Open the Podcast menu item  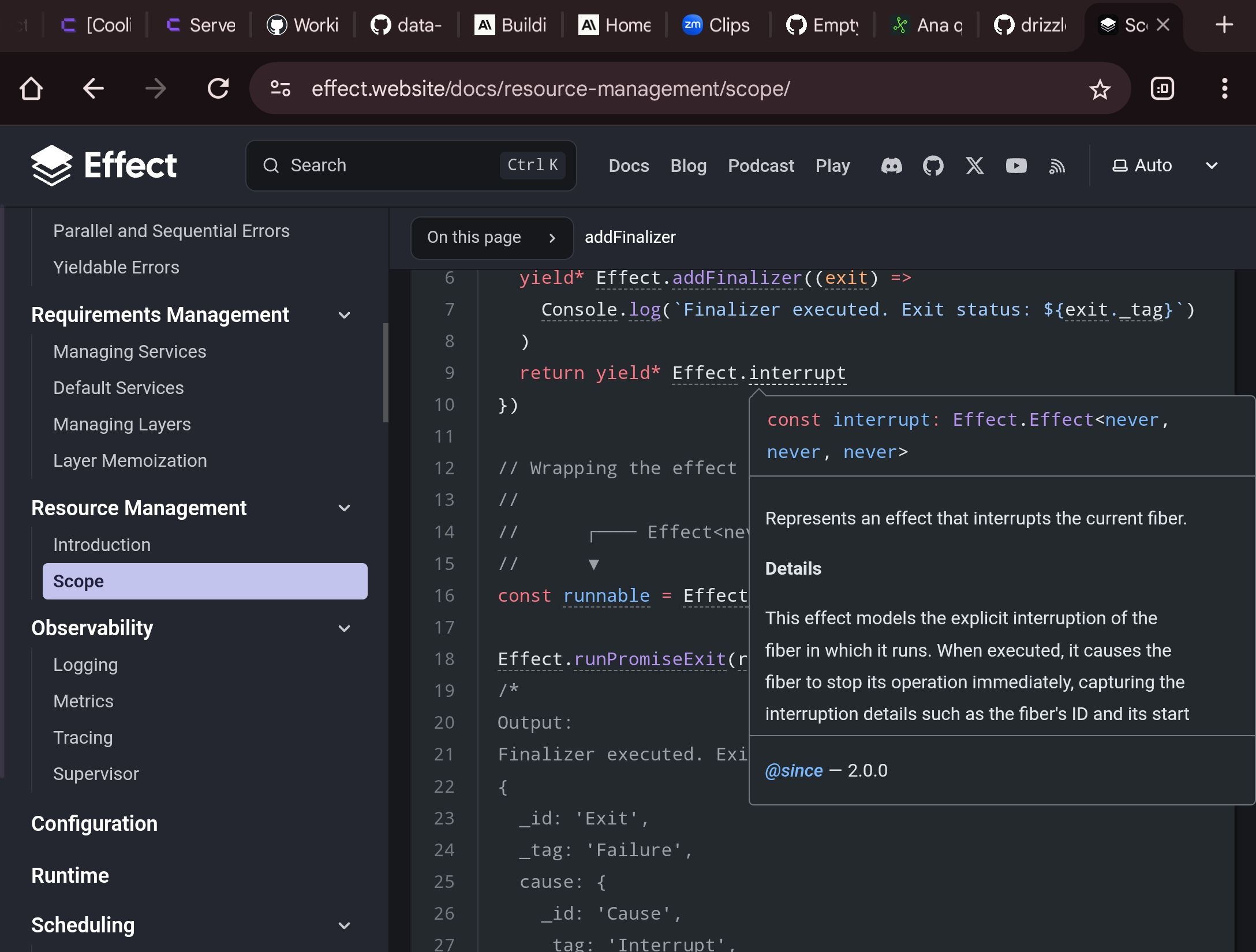pyautogui.click(x=761, y=166)
